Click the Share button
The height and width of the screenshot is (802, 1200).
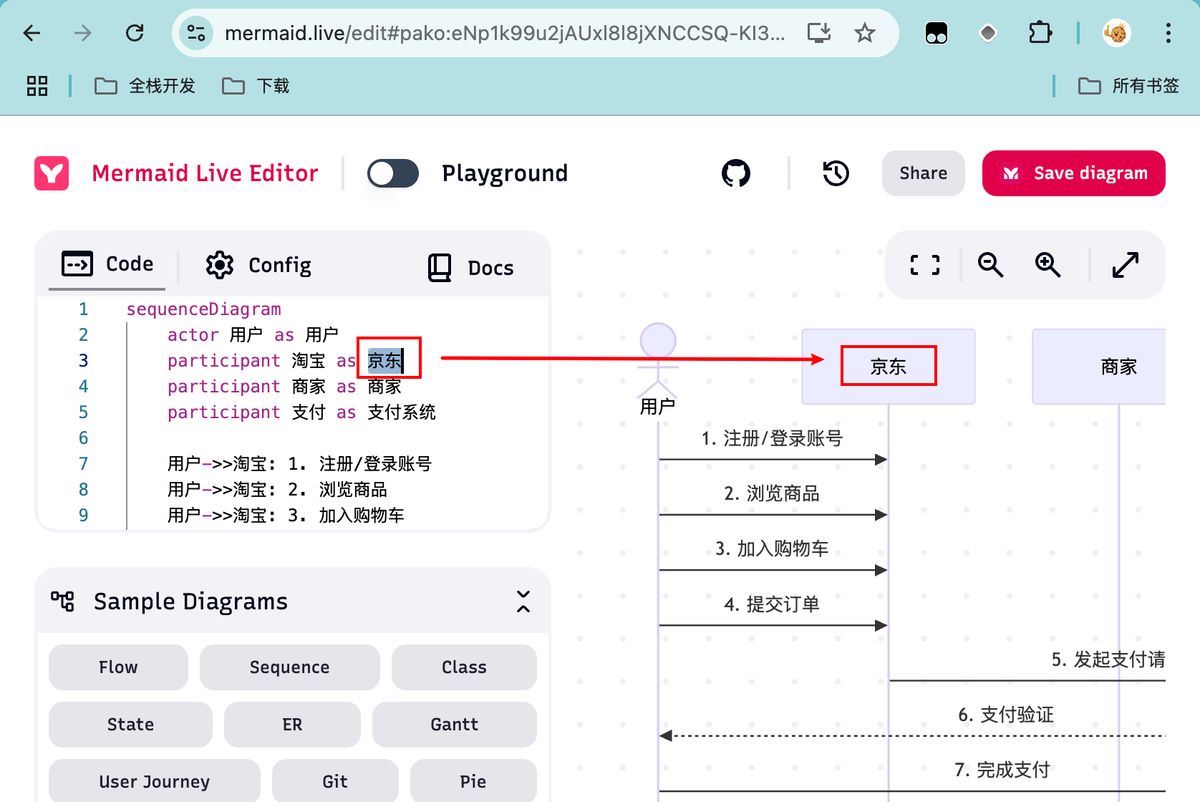click(922, 173)
